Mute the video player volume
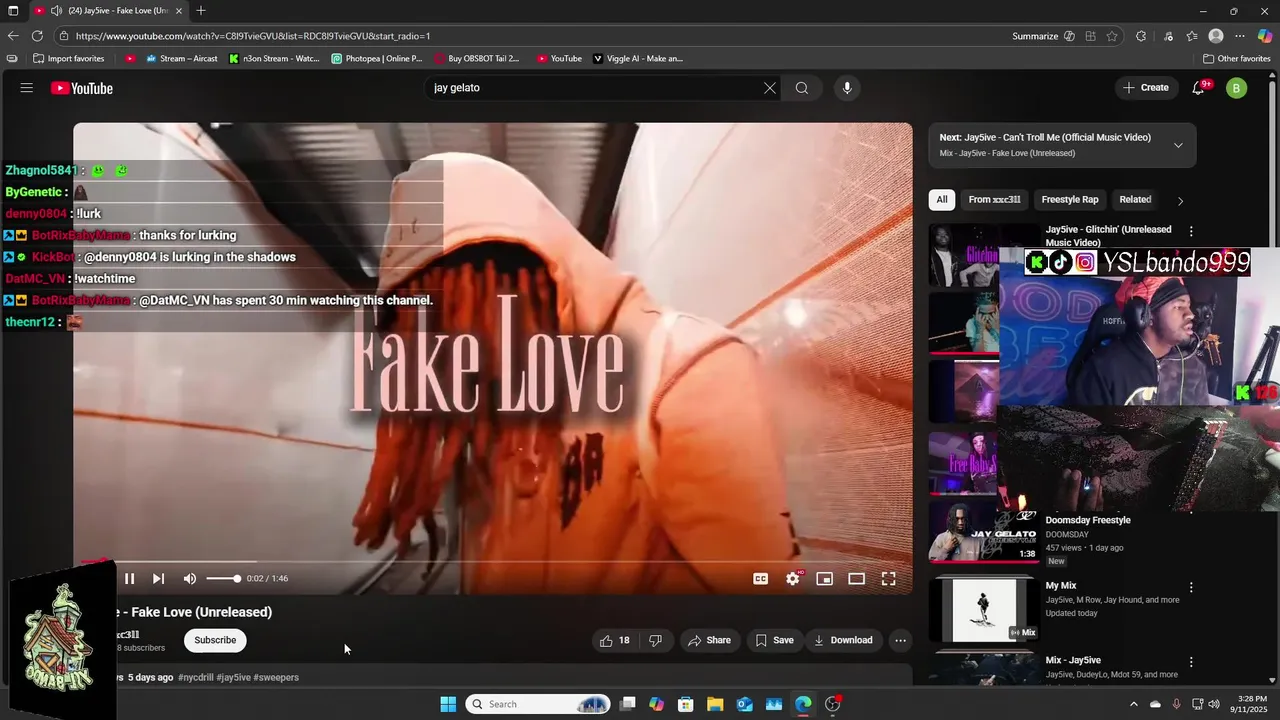1280x720 pixels. coord(190,579)
